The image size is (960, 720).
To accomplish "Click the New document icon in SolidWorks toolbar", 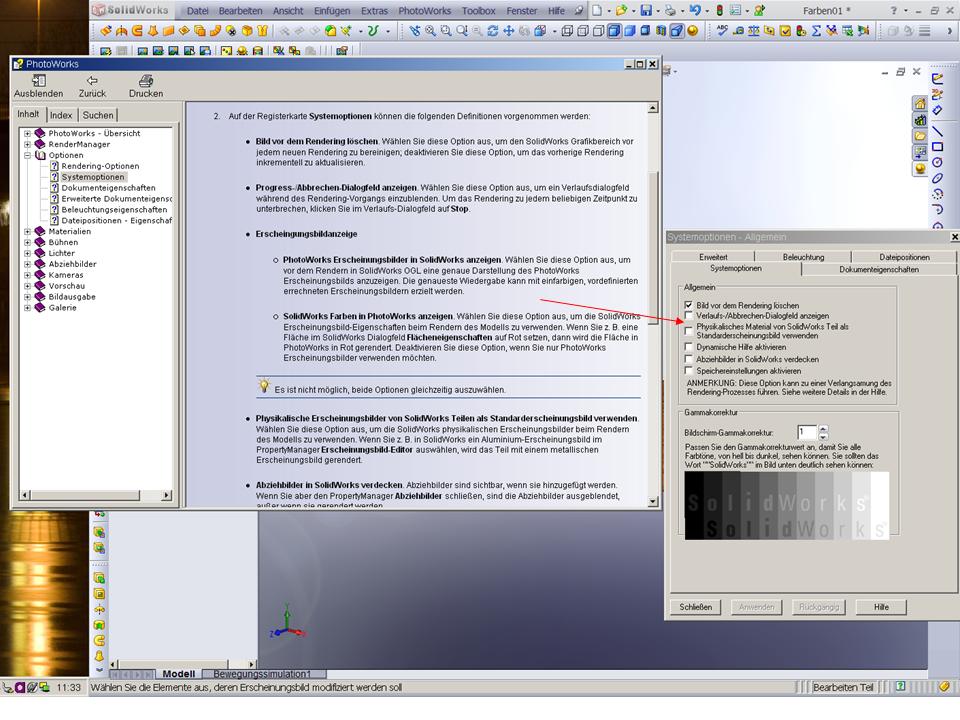I will [x=597, y=10].
